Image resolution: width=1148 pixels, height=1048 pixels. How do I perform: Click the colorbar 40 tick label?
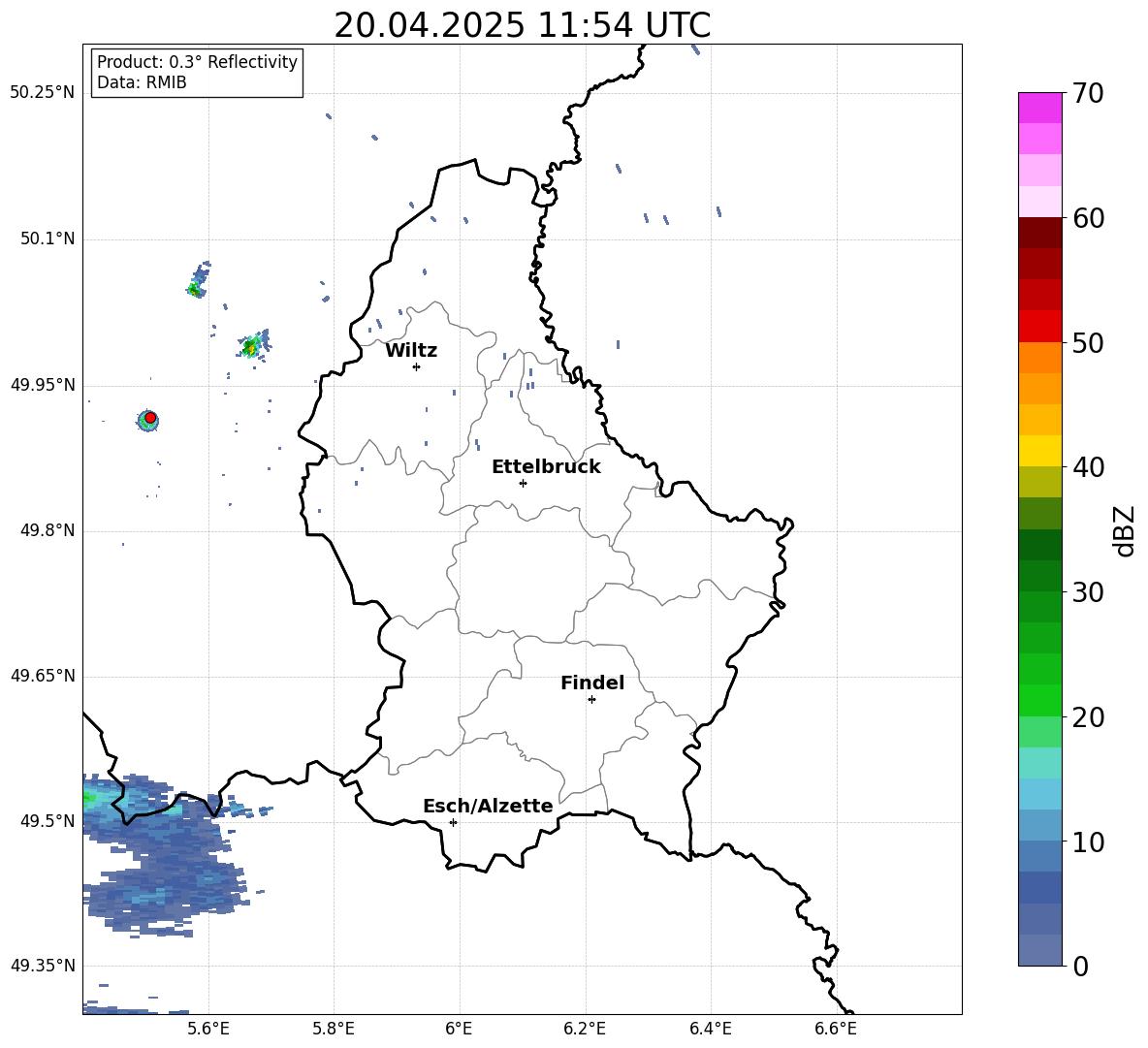[1089, 467]
